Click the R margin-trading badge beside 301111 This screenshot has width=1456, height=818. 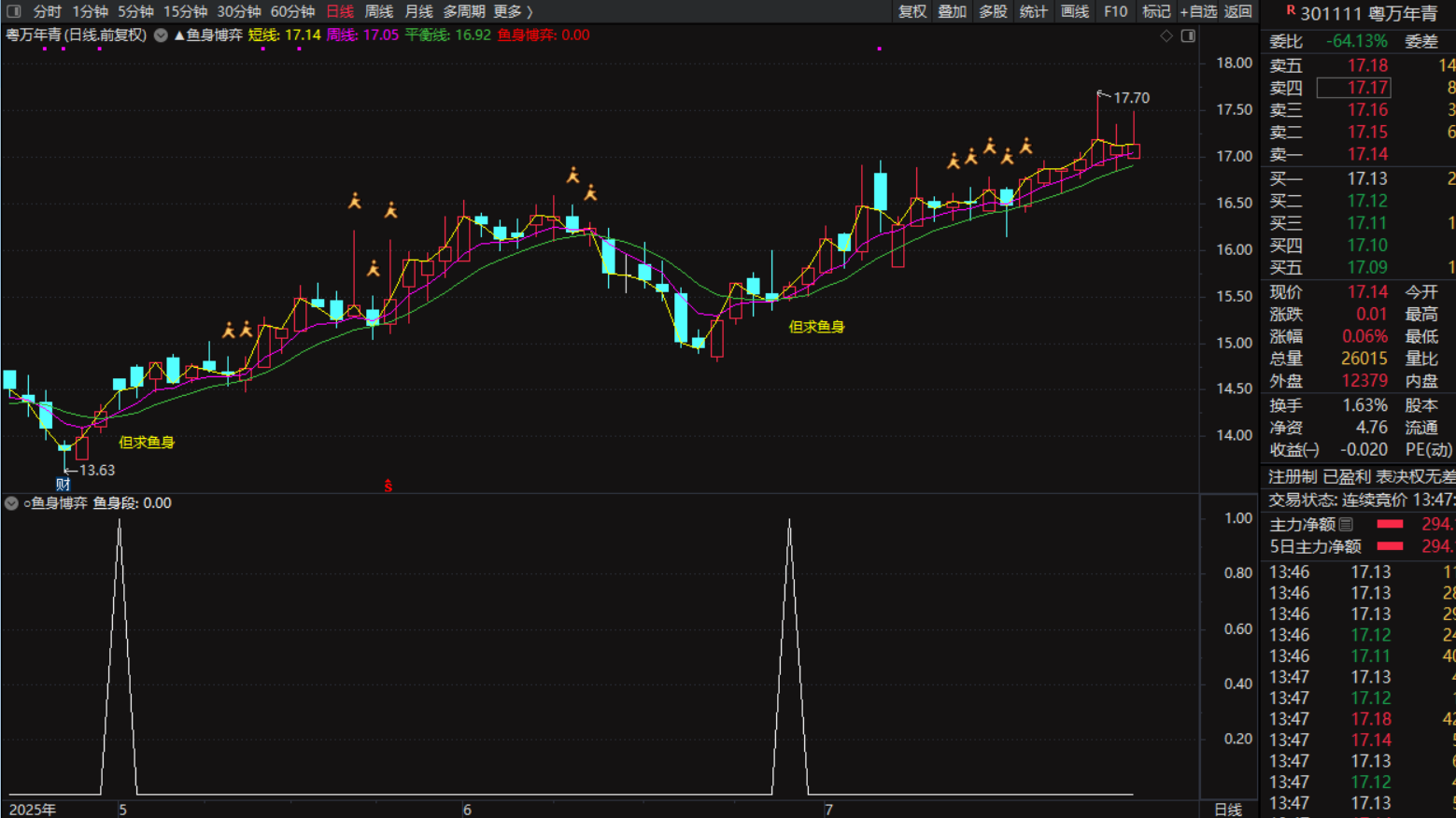click(1290, 11)
